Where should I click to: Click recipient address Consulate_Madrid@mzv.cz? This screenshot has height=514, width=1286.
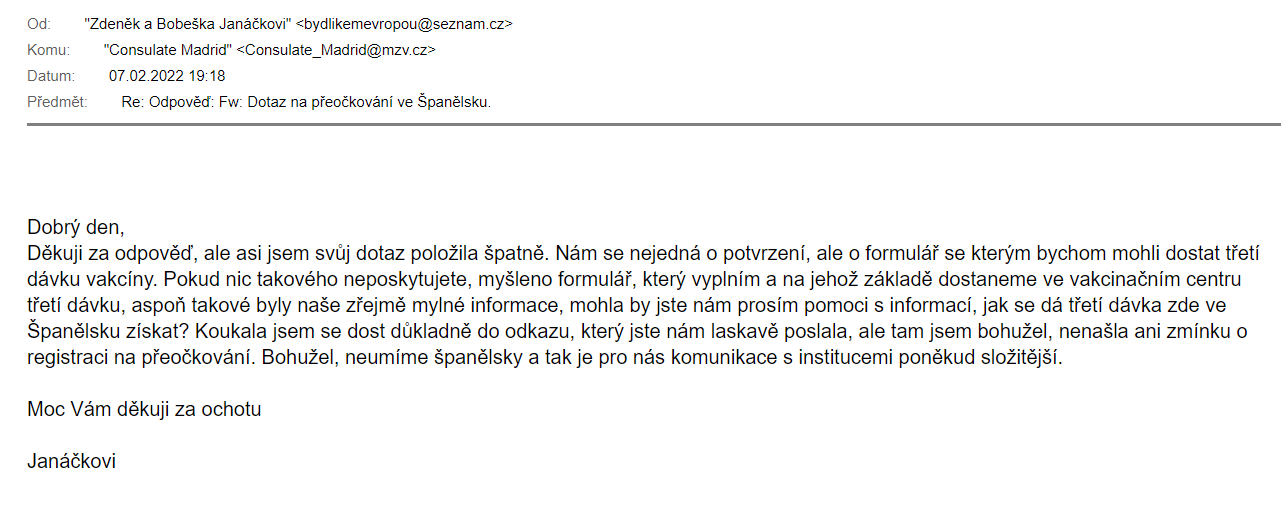tap(336, 50)
